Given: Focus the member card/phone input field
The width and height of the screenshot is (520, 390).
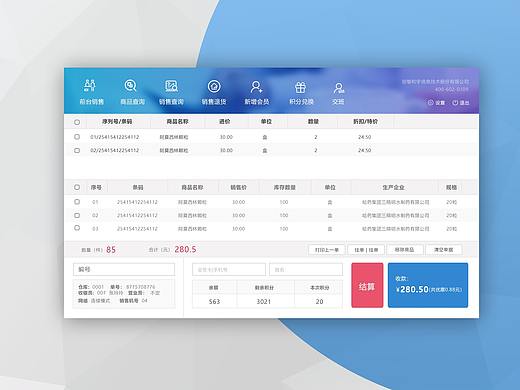Looking at the screenshot, I should point(229,269).
